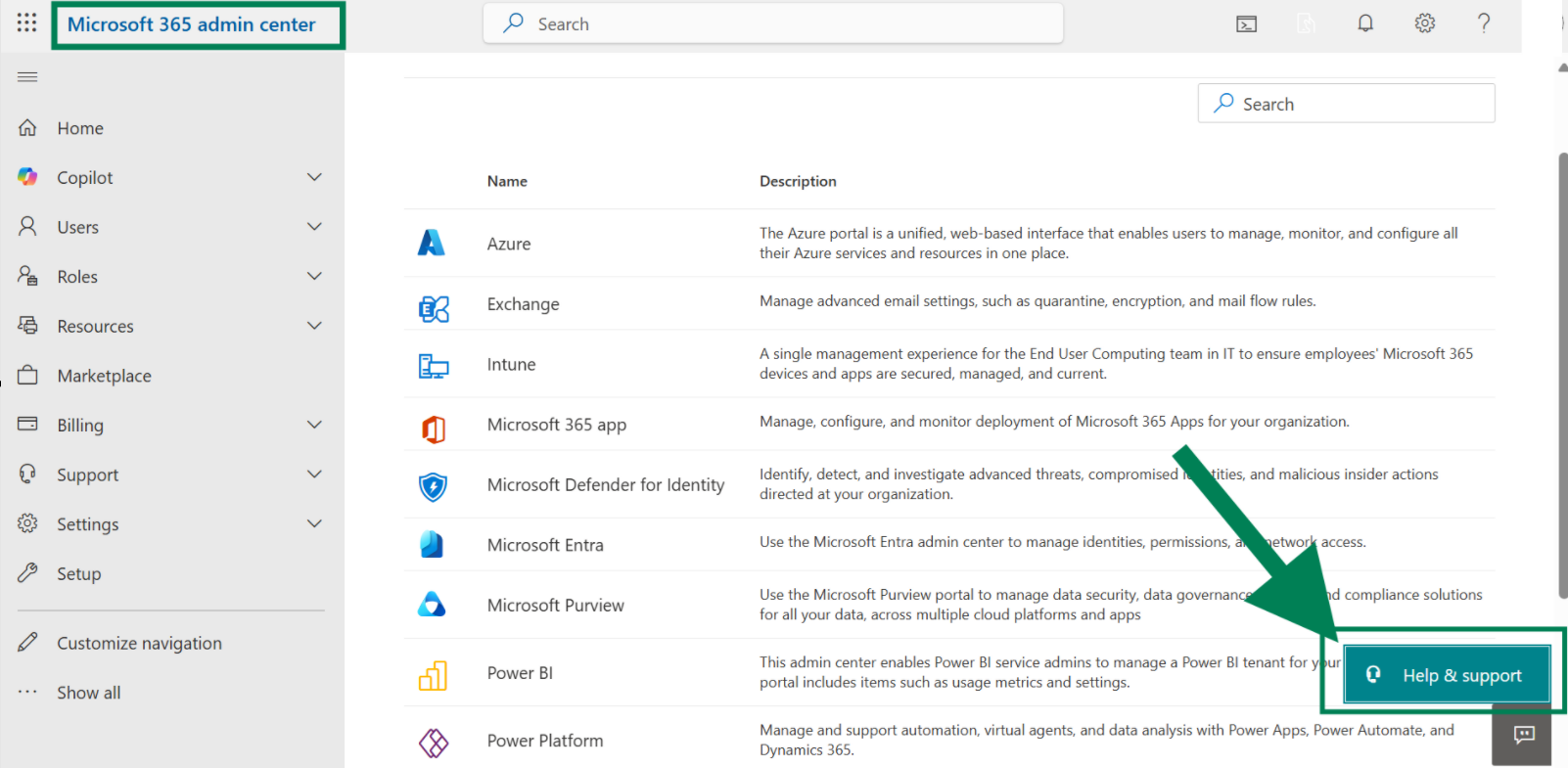Click the Azure logo icon
This screenshot has height=768, width=1568.
[432, 243]
